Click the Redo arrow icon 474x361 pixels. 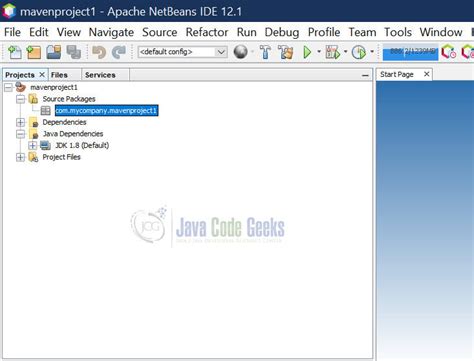pyautogui.click(x=119, y=52)
